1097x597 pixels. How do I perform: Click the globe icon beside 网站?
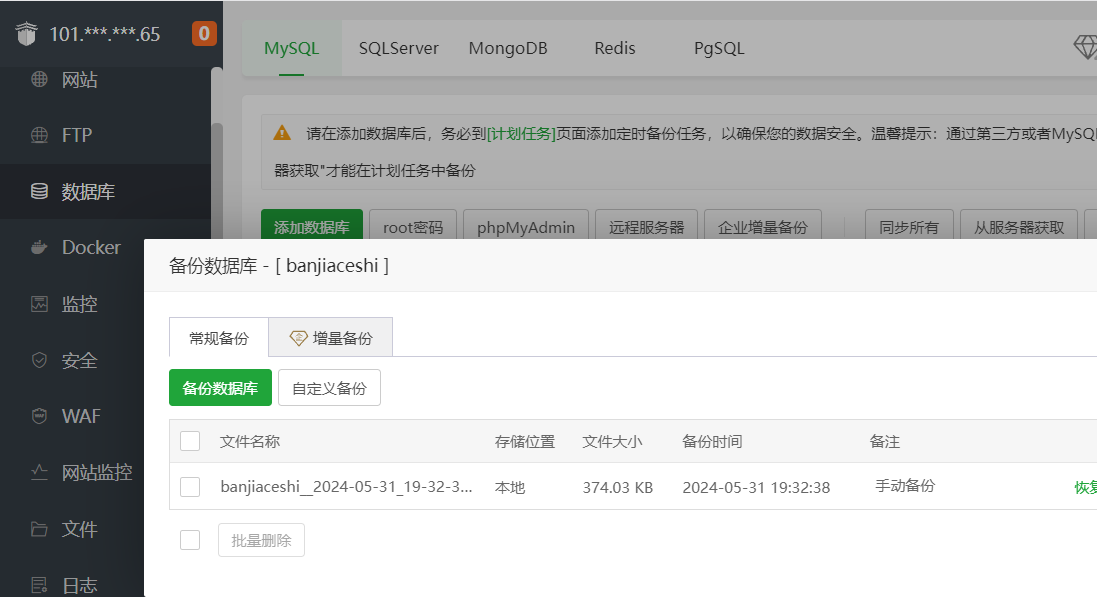(39, 79)
